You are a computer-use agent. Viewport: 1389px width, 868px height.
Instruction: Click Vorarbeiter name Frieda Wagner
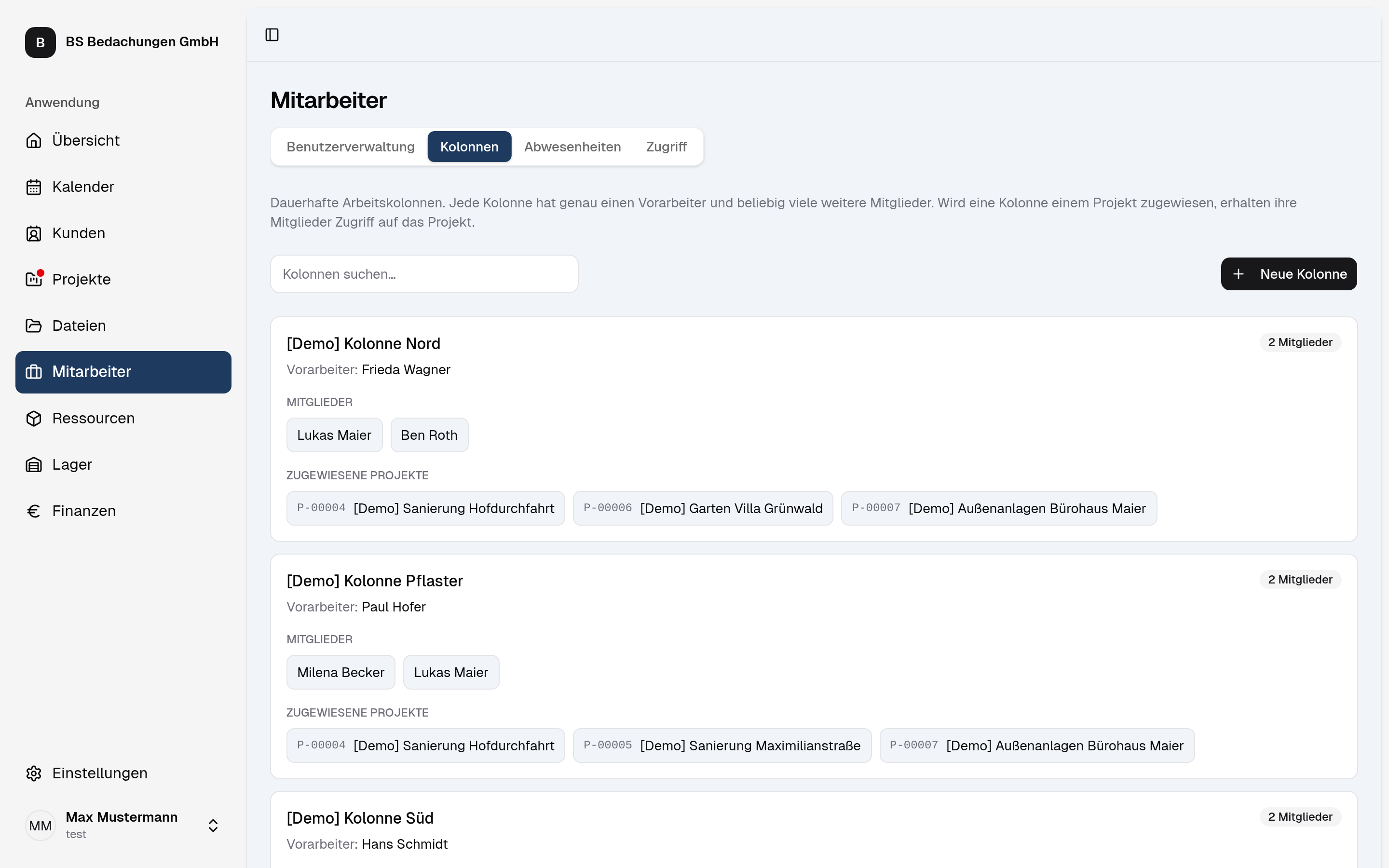point(406,370)
